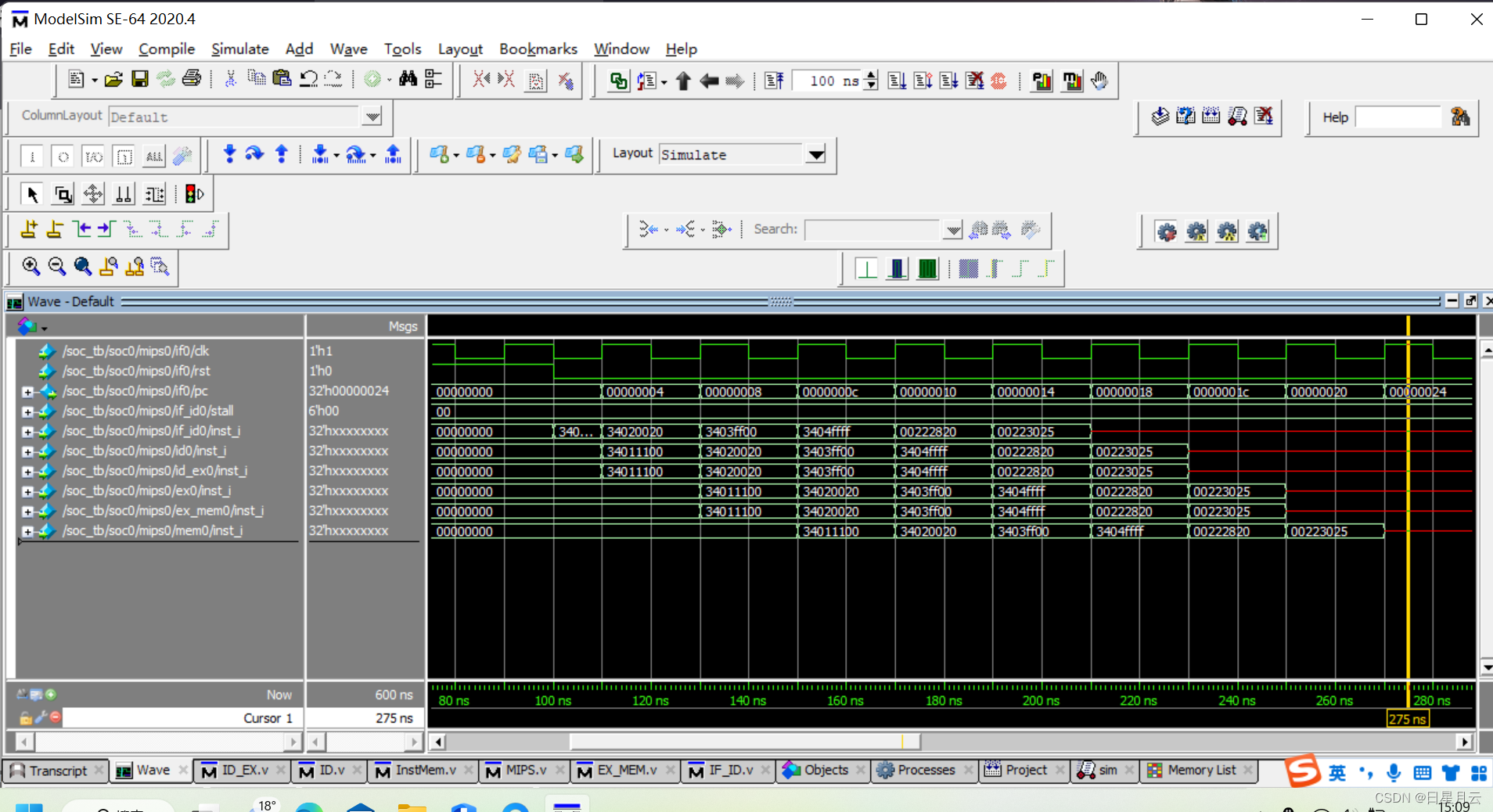Toggle the inputs filter button
1493x812 pixels.
click(x=32, y=156)
